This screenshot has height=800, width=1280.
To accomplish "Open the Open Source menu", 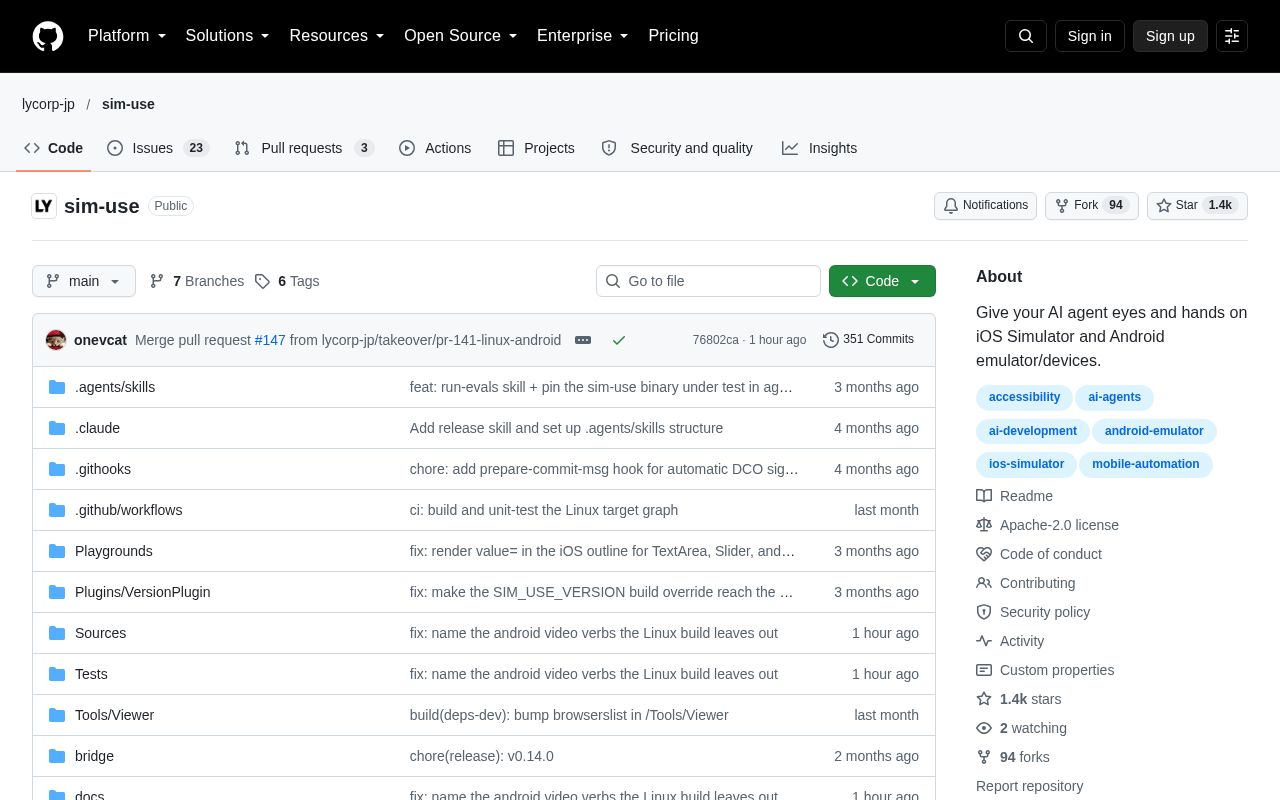I will [x=461, y=36].
